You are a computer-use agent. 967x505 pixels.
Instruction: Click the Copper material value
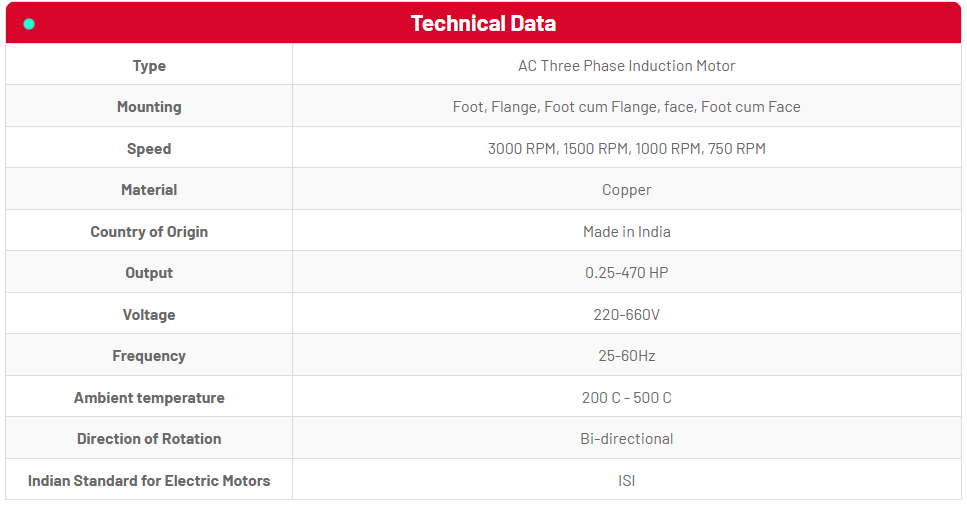[626, 190]
